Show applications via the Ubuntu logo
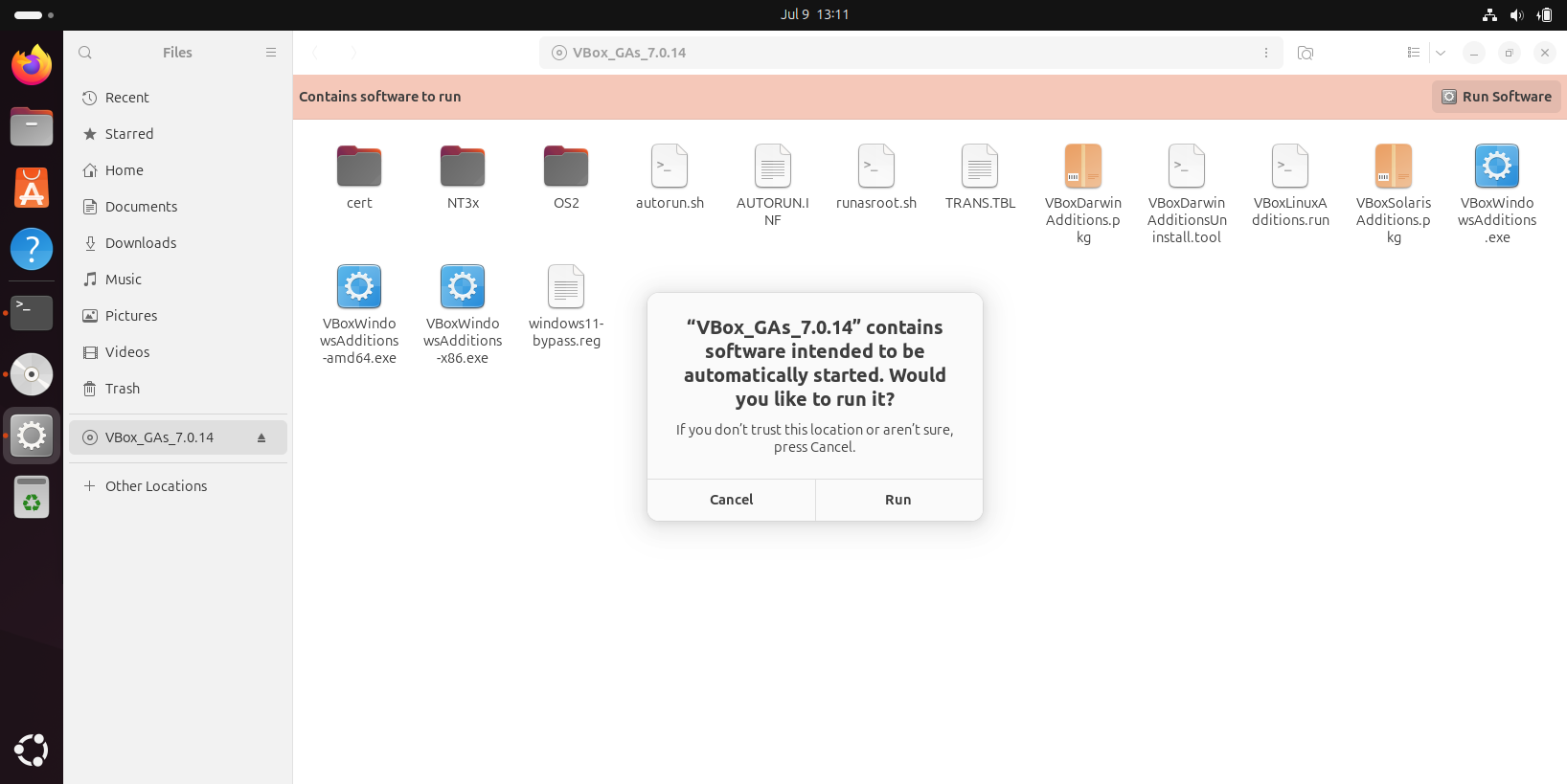1567x784 pixels. click(x=32, y=750)
